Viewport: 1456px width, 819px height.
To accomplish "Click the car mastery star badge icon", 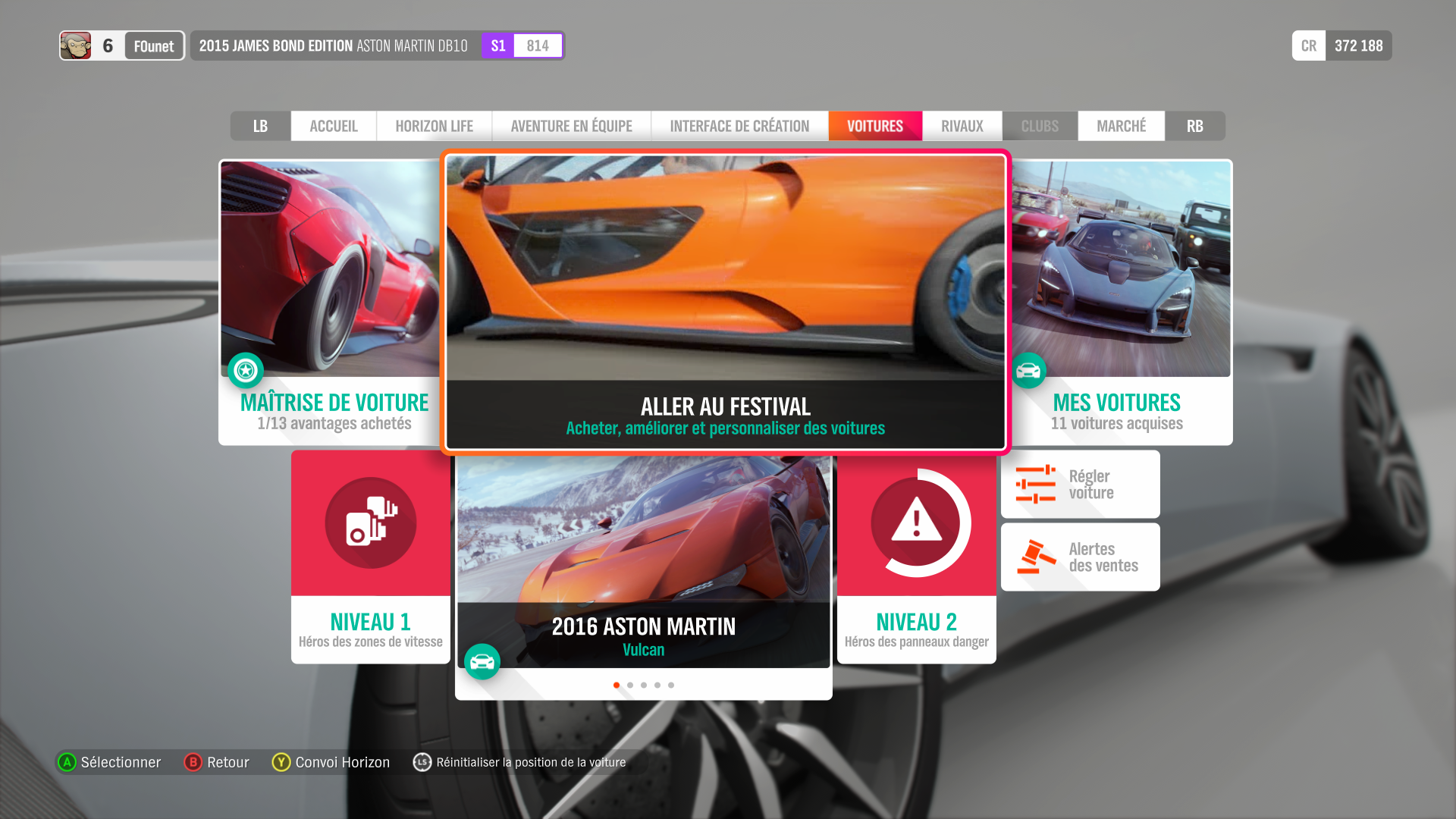I will click(x=246, y=370).
